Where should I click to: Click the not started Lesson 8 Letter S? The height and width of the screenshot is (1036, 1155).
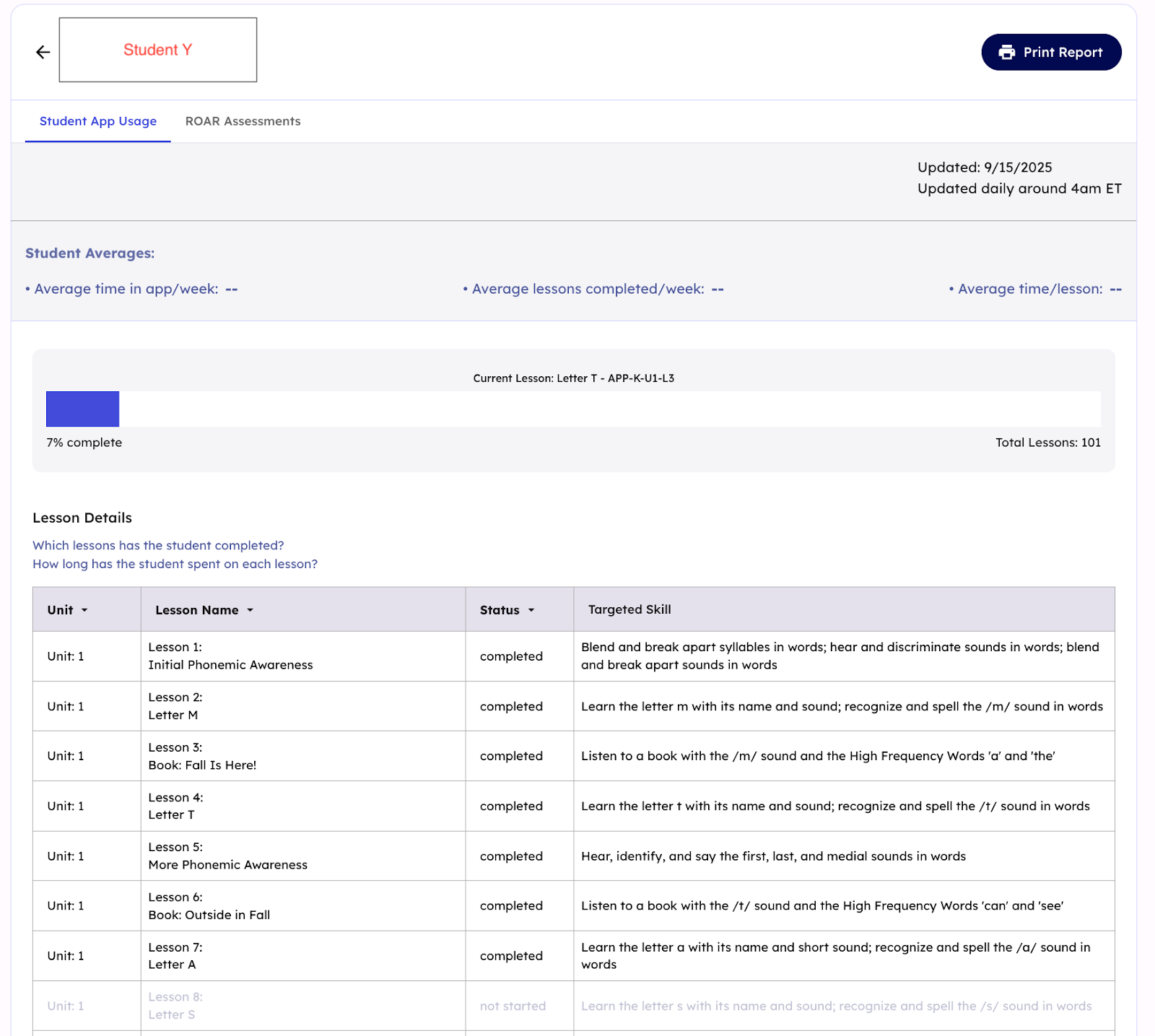coord(175,1006)
